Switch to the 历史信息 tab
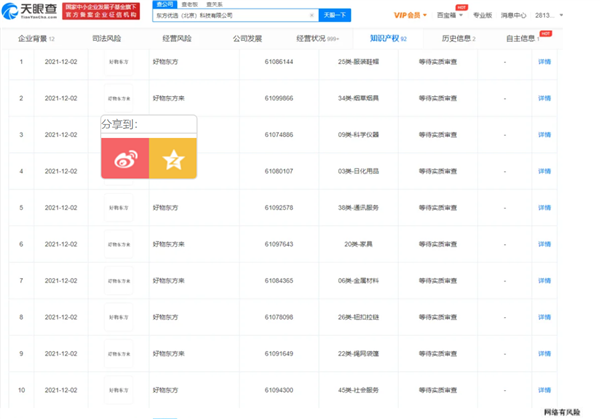 coord(458,39)
